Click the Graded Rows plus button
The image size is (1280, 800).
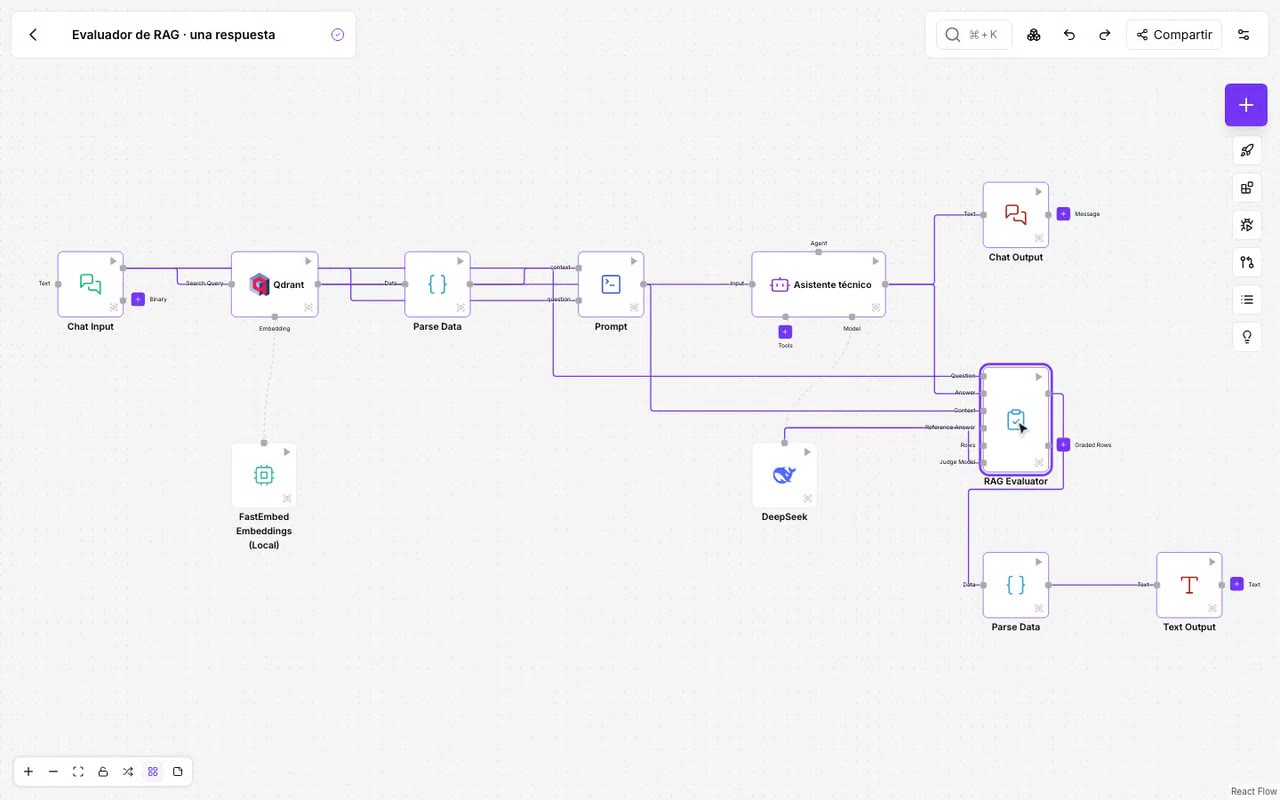point(1063,445)
